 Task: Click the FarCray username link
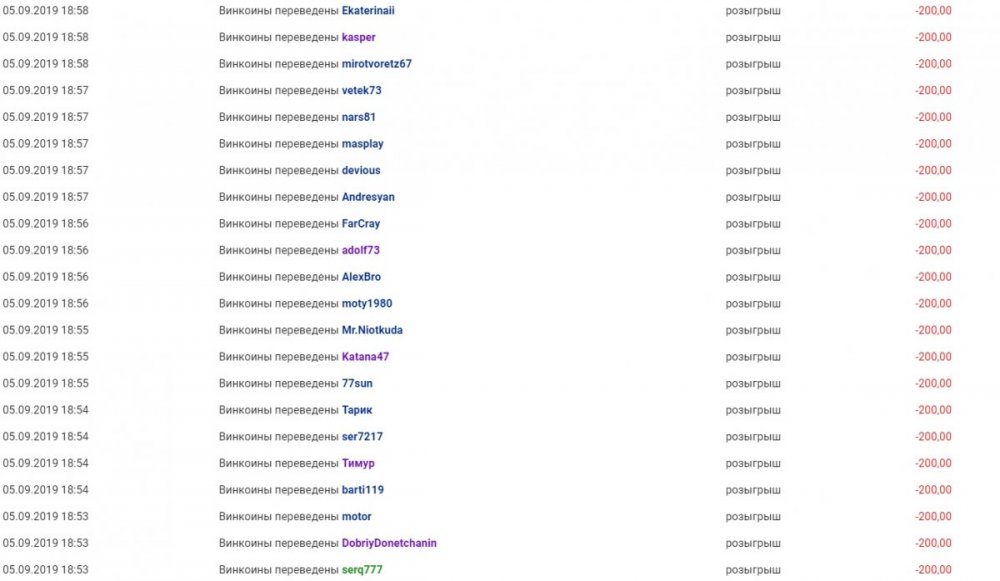pyautogui.click(x=361, y=224)
